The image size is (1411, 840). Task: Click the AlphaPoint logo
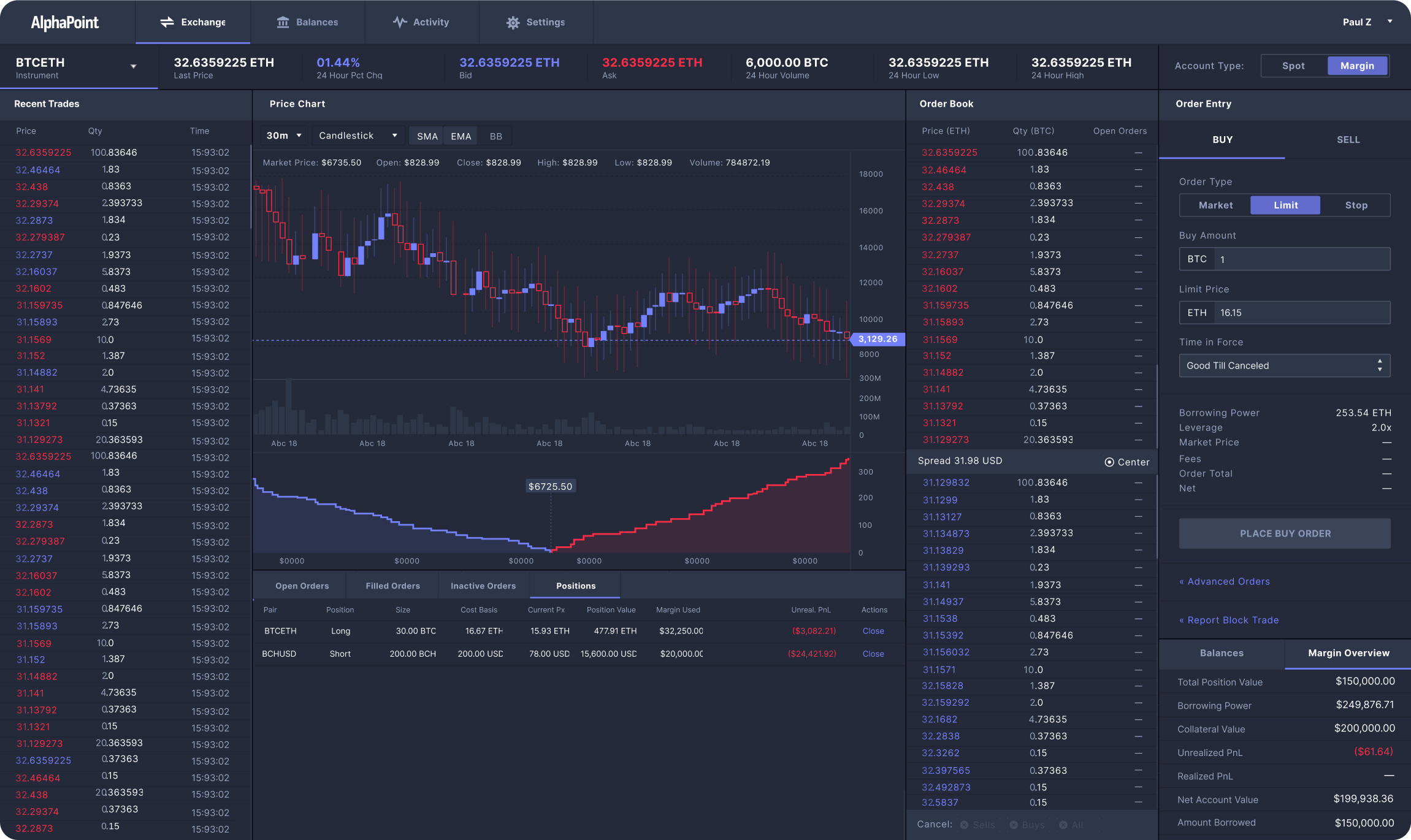click(x=65, y=23)
